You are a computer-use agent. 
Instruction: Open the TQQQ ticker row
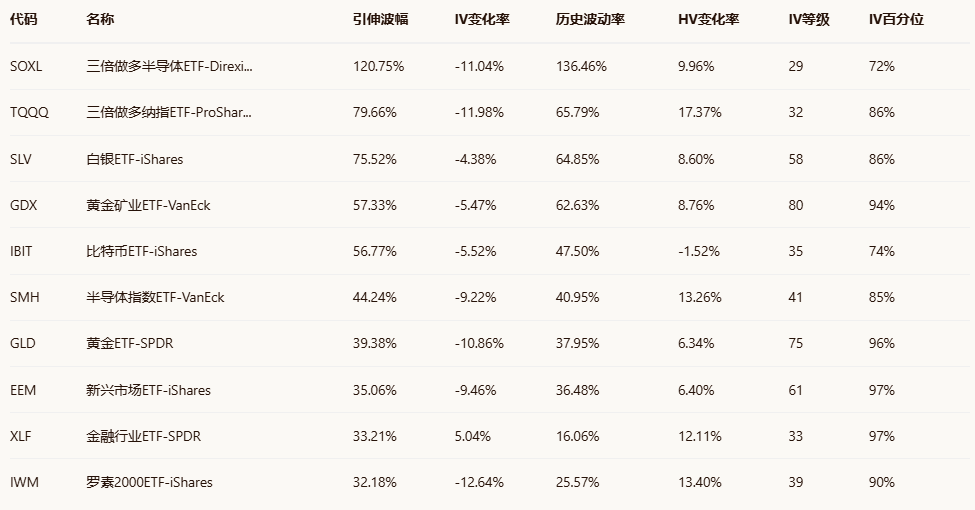(x=29, y=113)
